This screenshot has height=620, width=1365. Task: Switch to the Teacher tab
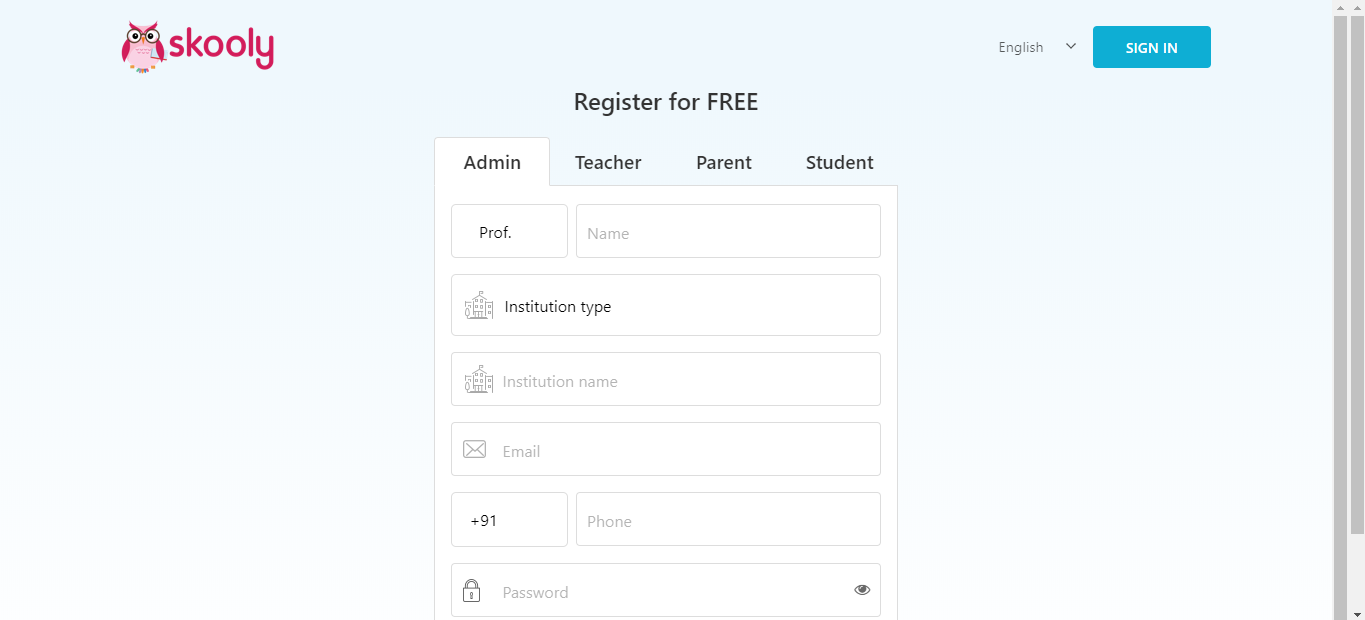point(608,162)
